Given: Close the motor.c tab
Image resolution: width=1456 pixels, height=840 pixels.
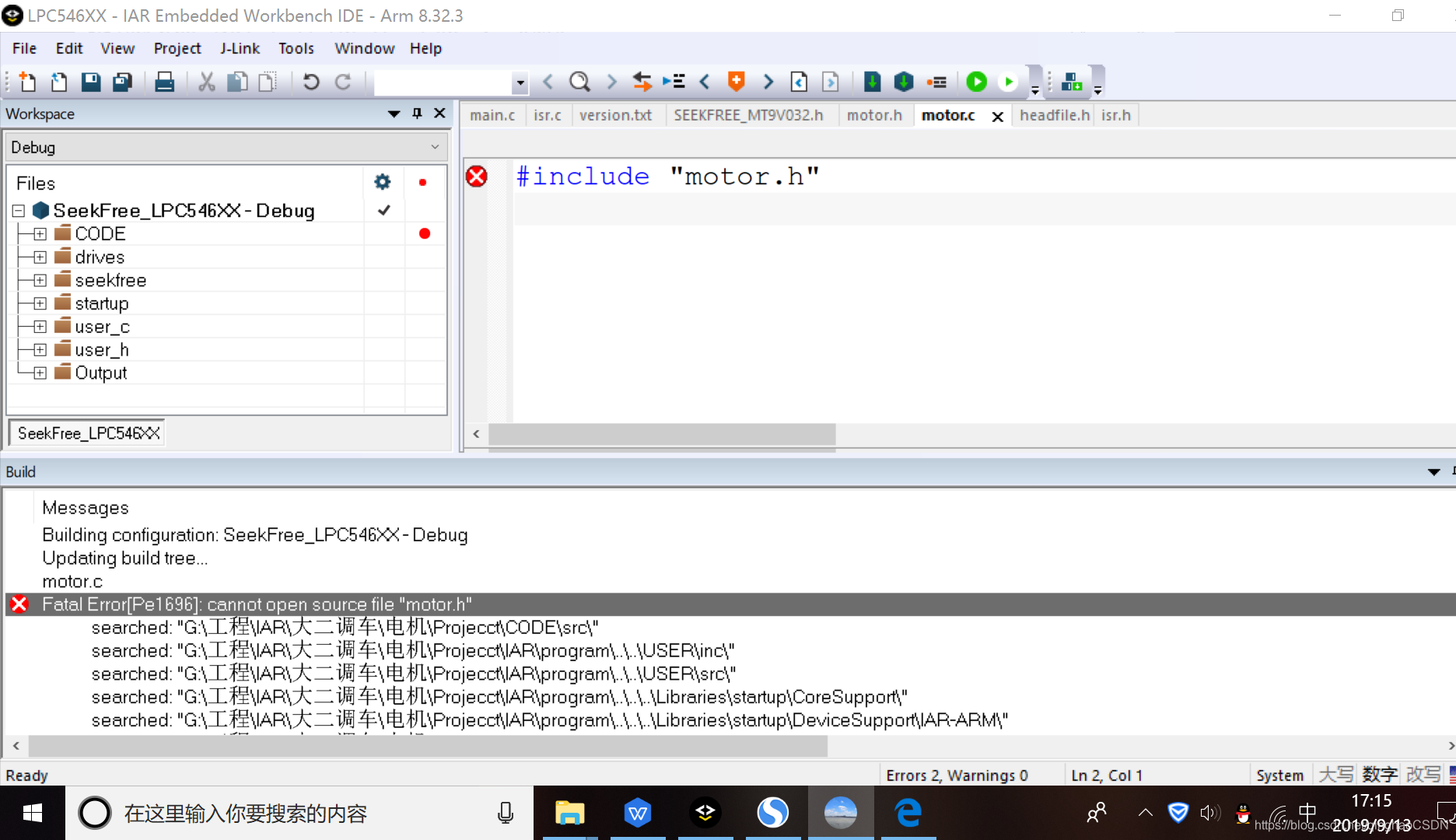Looking at the screenshot, I should pos(998,116).
